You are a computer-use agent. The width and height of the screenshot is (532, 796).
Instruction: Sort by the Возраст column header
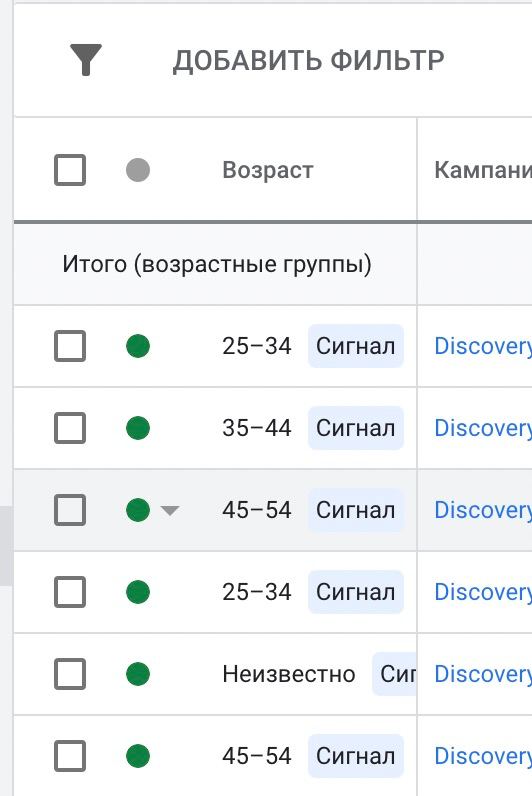(x=268, y=170)
